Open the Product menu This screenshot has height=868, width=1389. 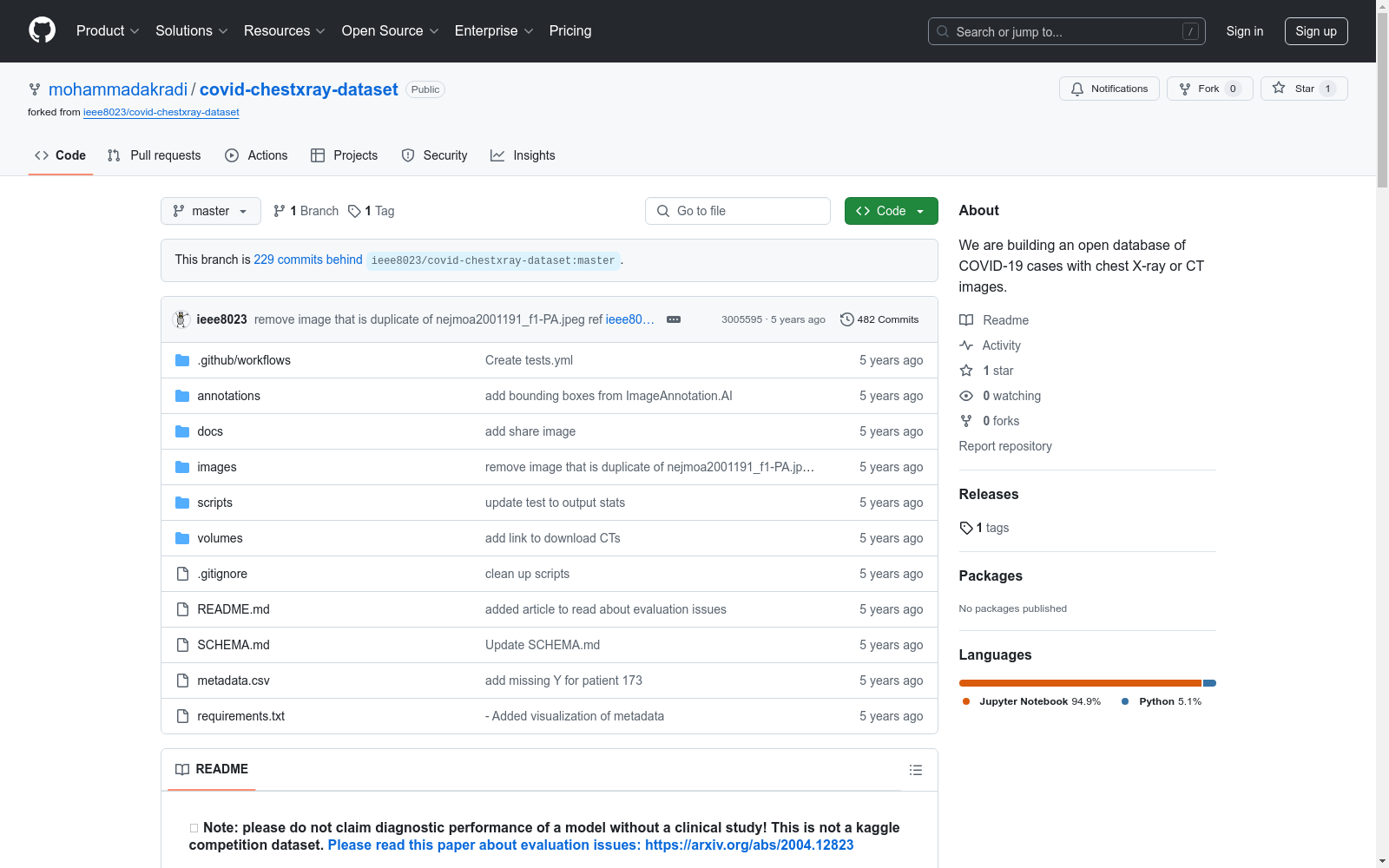(108, 30)
